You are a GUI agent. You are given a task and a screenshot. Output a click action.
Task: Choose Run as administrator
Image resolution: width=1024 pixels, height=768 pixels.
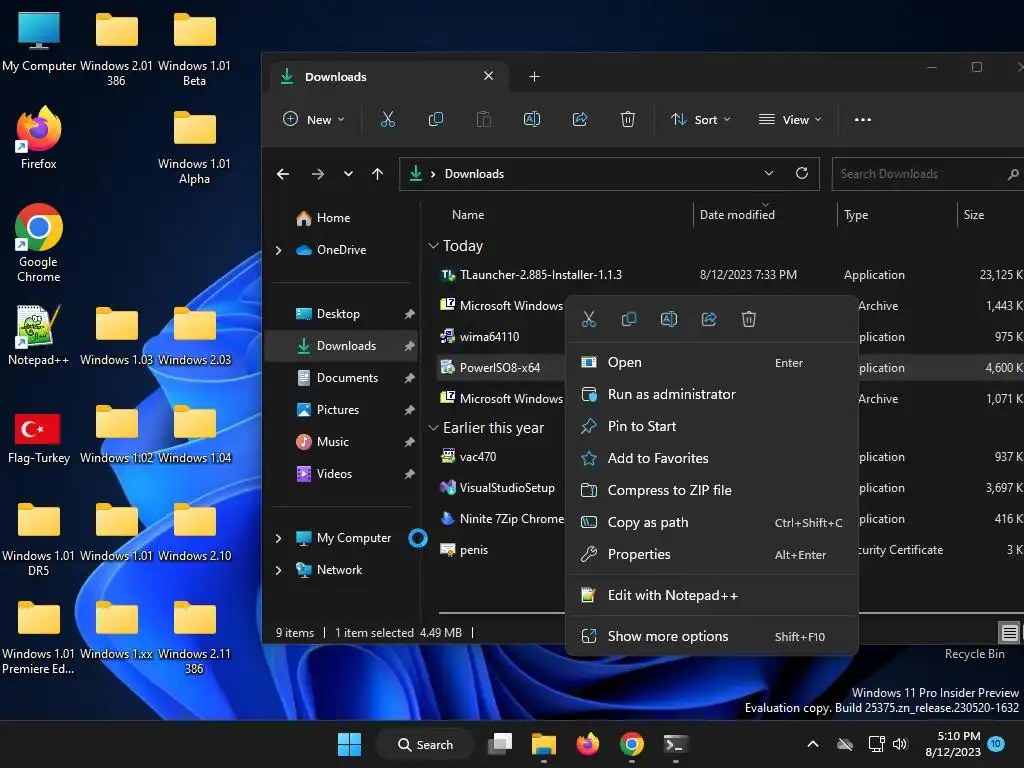[711, 394]
